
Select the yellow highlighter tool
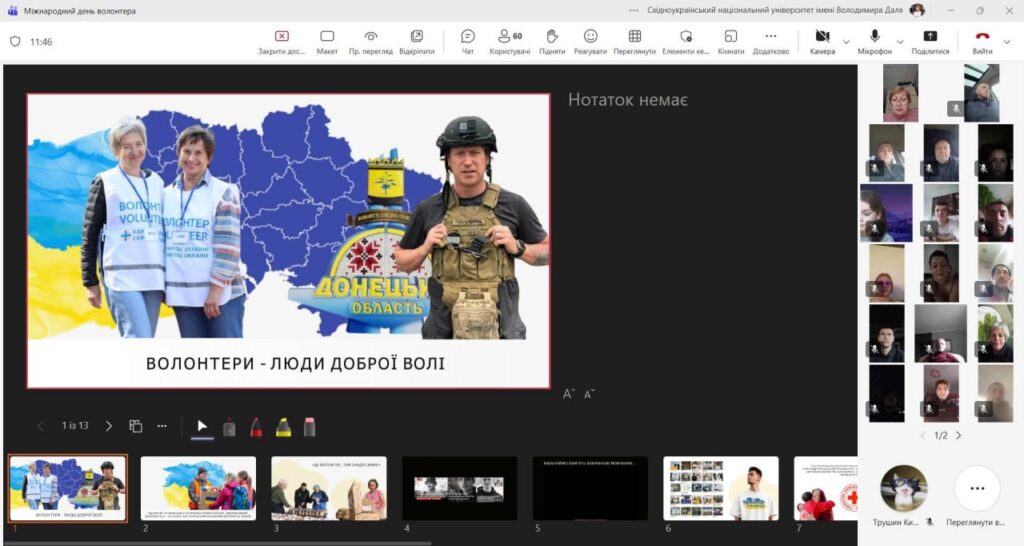[283, 426]
